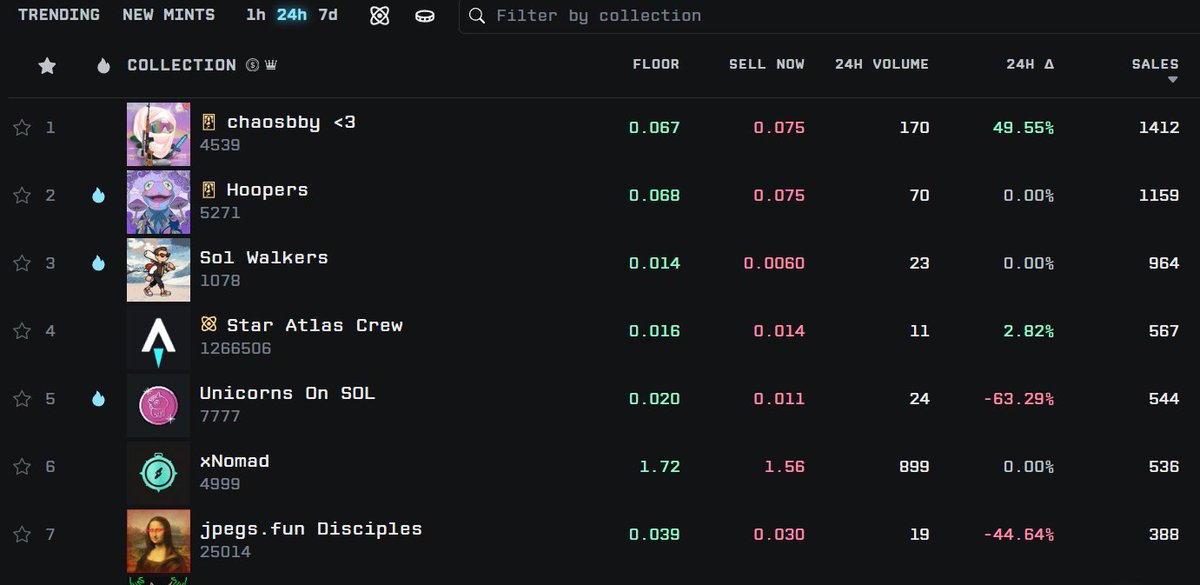The height and width of the screenshot is (585, 1200).
Task: Favorite the chaosbby <3 collection star
Action: click(x=22, y=128)
